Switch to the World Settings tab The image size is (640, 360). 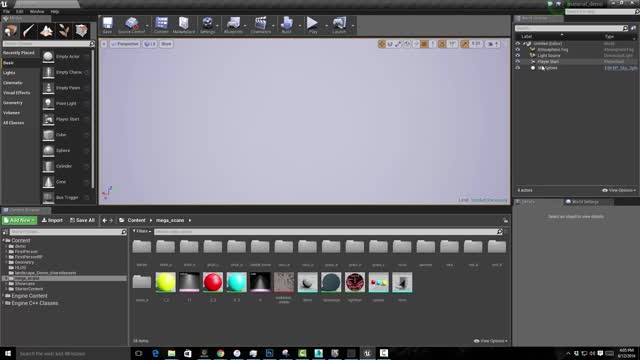click(584, 202)
